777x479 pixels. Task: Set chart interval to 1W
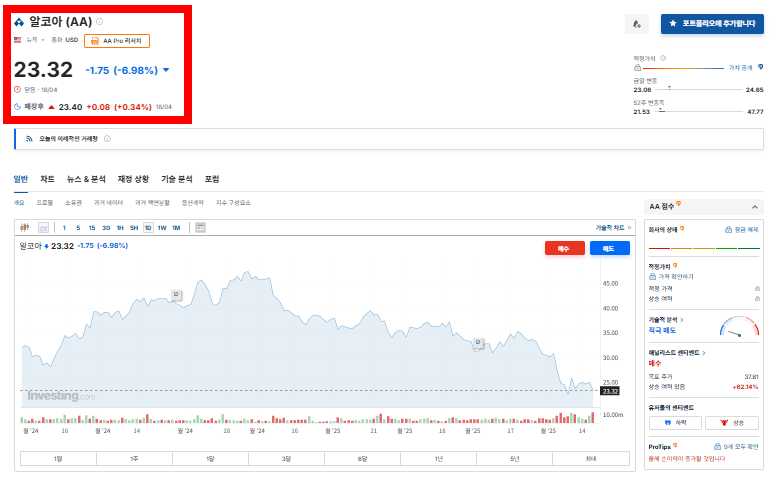click(x=162, y=228)
